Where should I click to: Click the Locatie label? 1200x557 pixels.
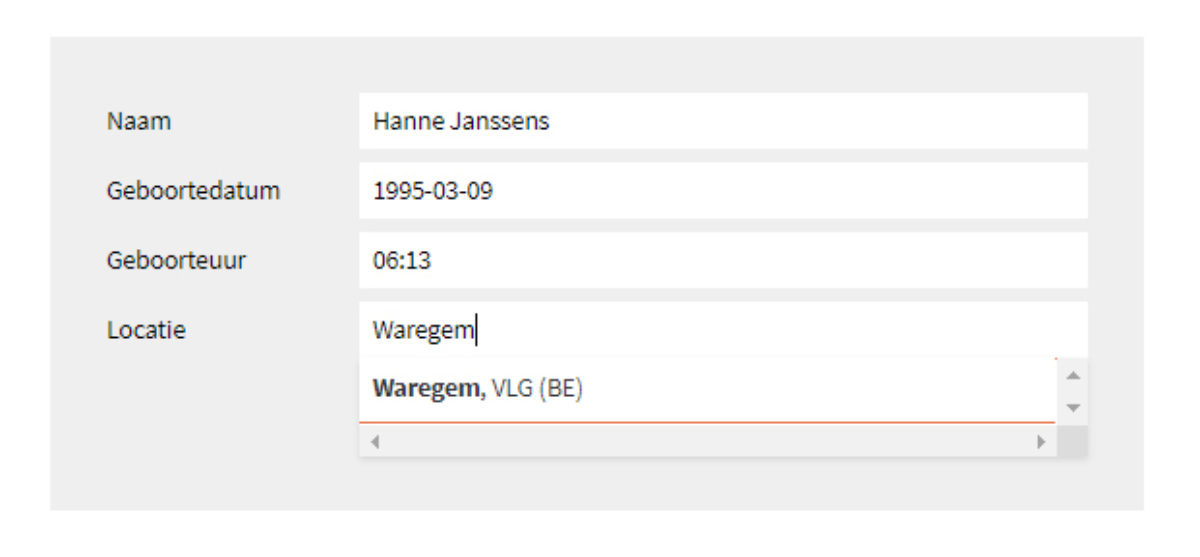point(146,330)
